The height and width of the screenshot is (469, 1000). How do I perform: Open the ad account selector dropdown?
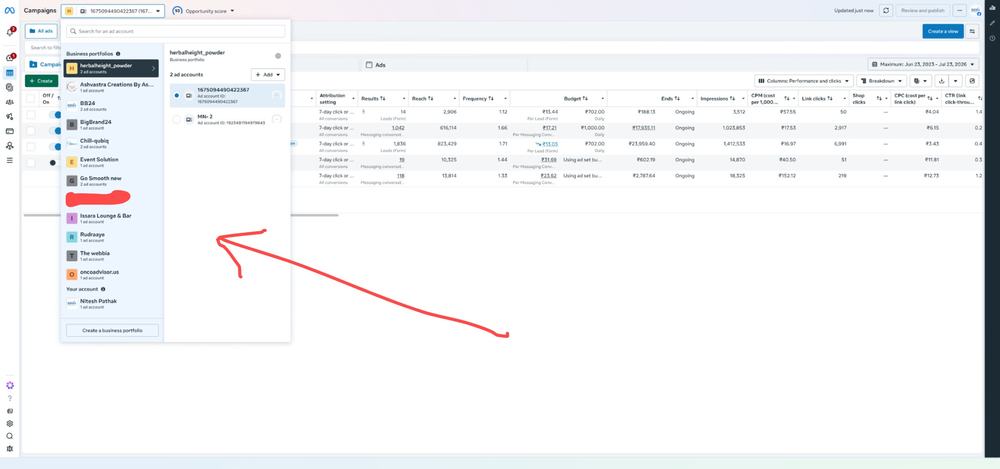[113, 11]
